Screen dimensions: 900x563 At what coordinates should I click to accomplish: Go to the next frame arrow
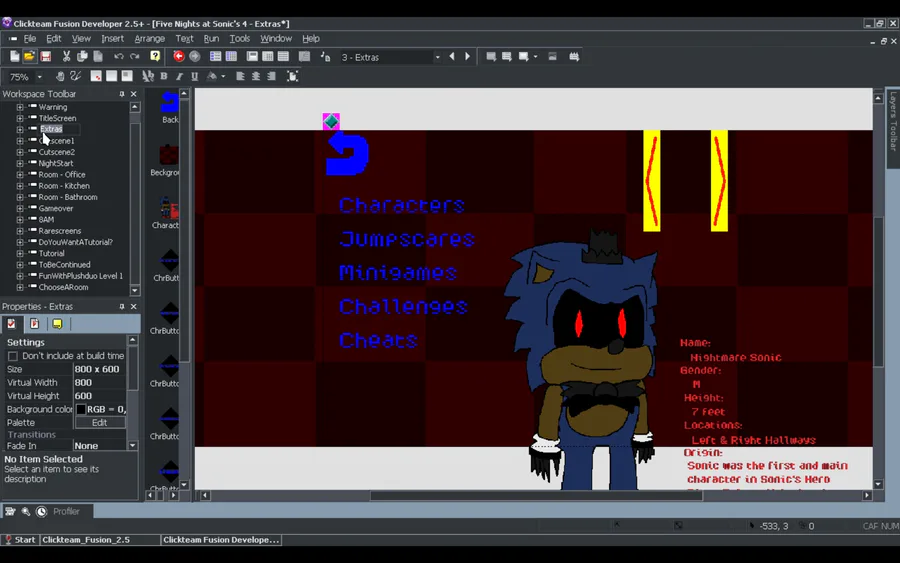467,57
